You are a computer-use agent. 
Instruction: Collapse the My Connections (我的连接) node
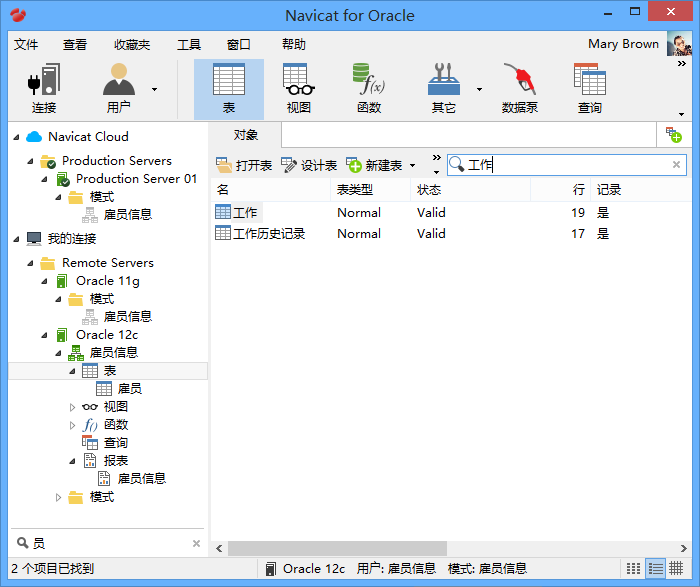point(17,239)
